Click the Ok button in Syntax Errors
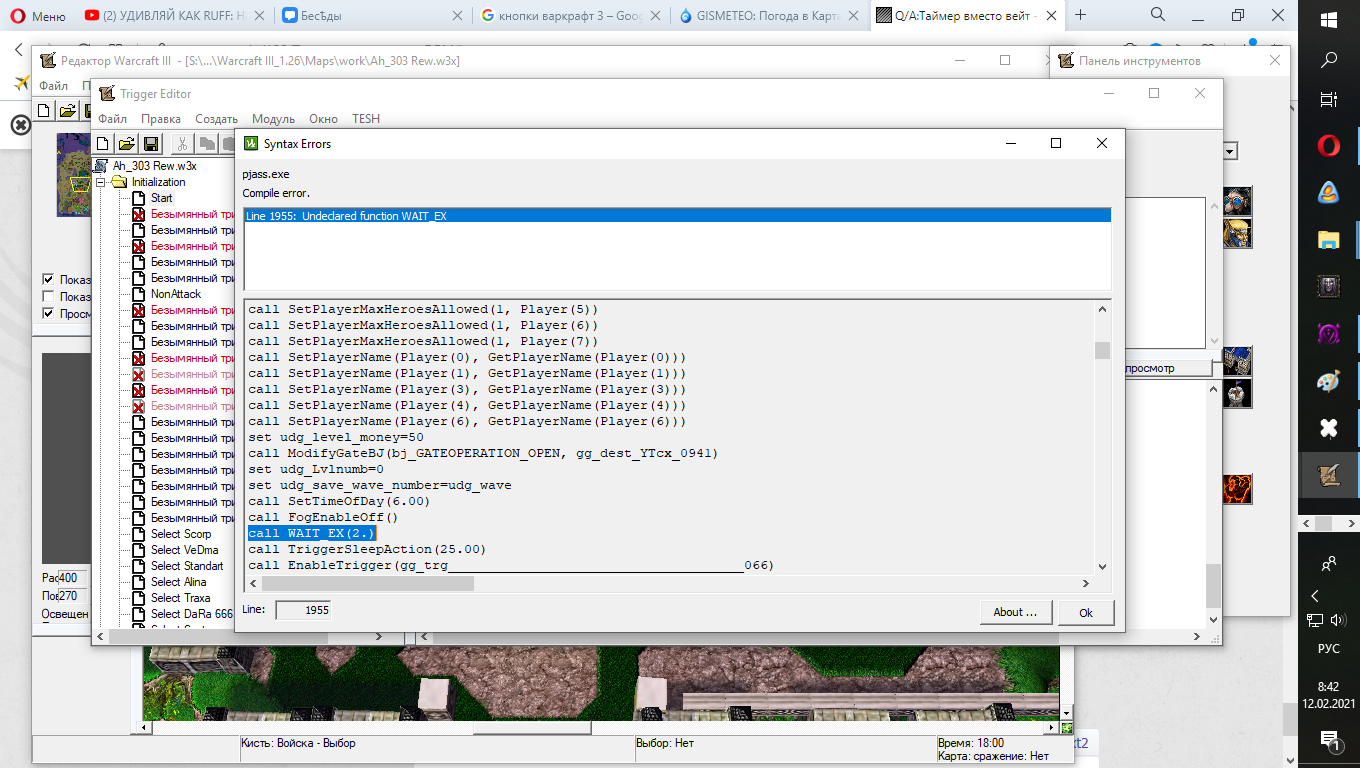Image resolution: width=1360 pixels, height=768 pixels. (x=1085, y=613)
